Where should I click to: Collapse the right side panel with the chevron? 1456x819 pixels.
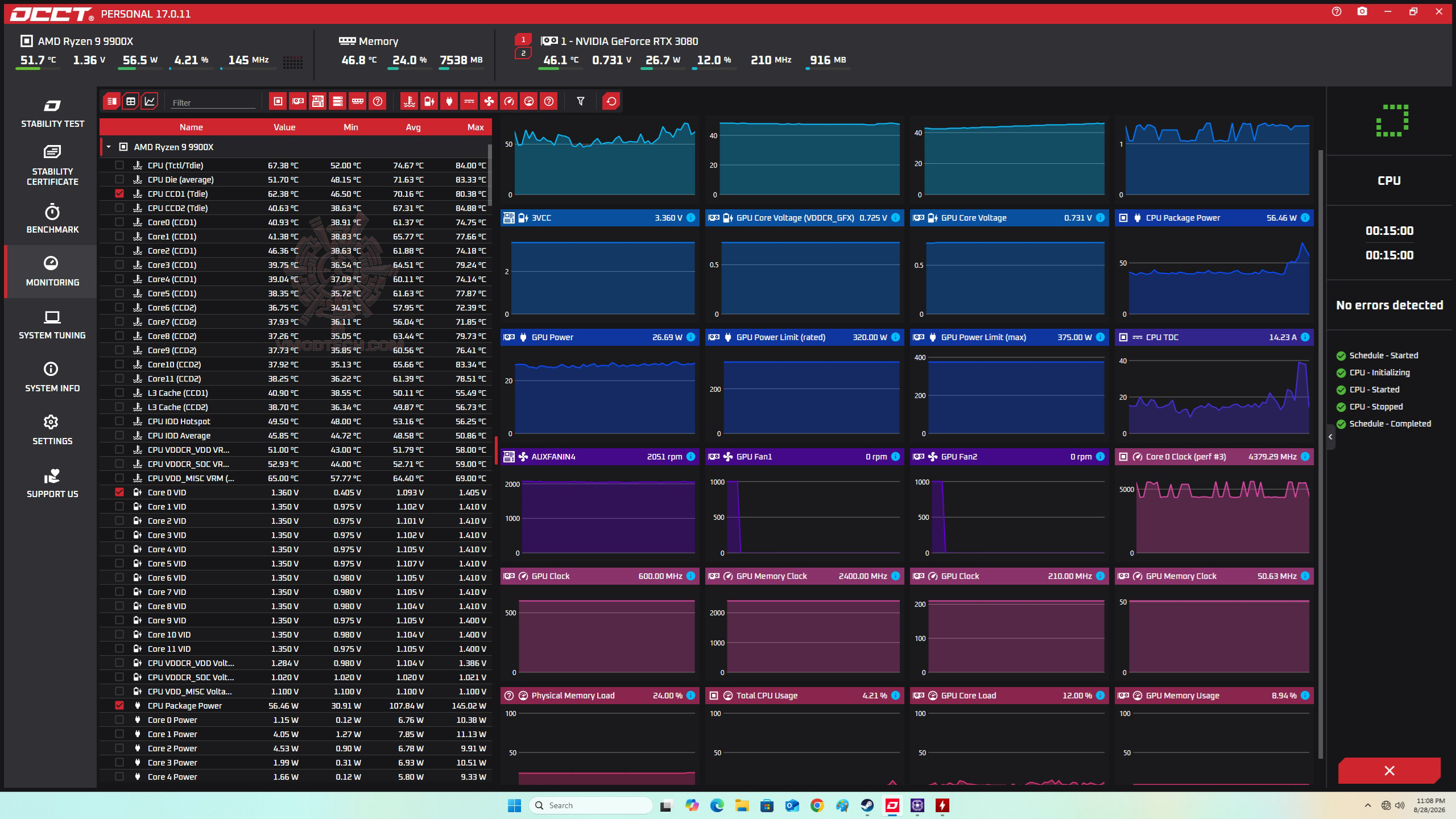(x=1330, y=437)
